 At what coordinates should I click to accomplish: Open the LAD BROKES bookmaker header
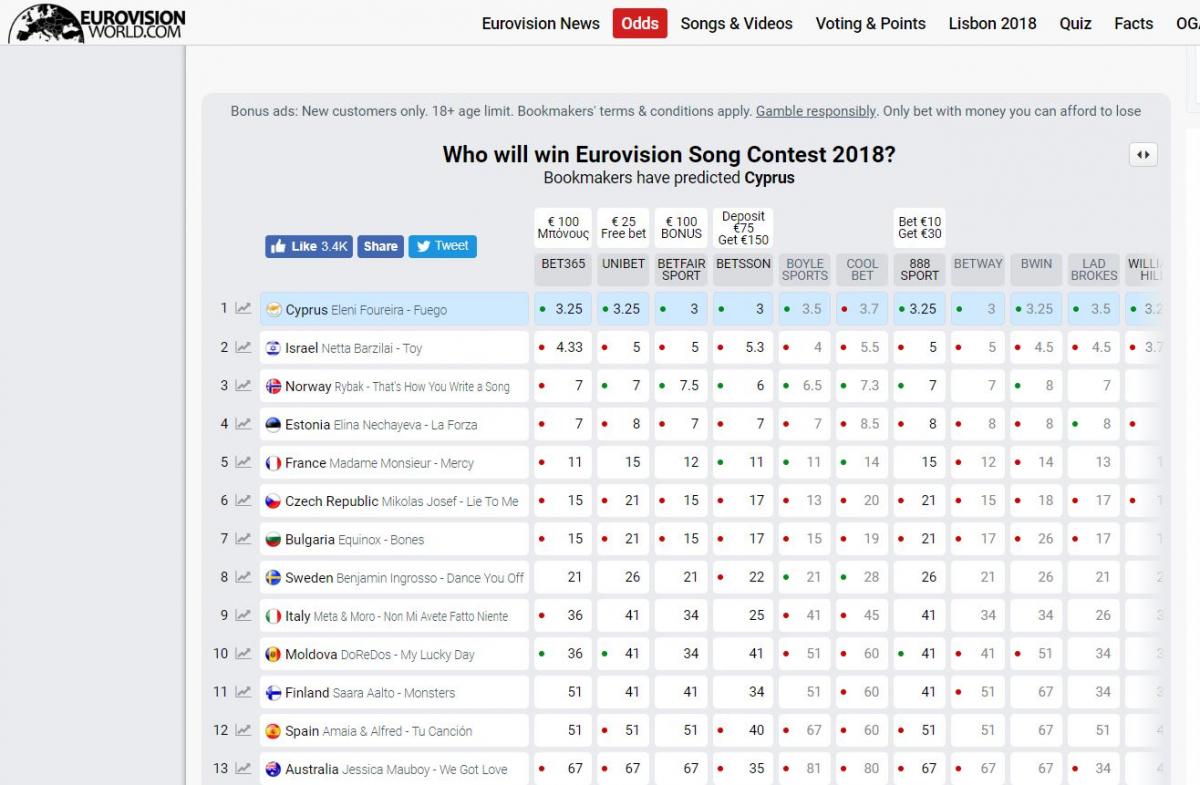click(1094, 270)
